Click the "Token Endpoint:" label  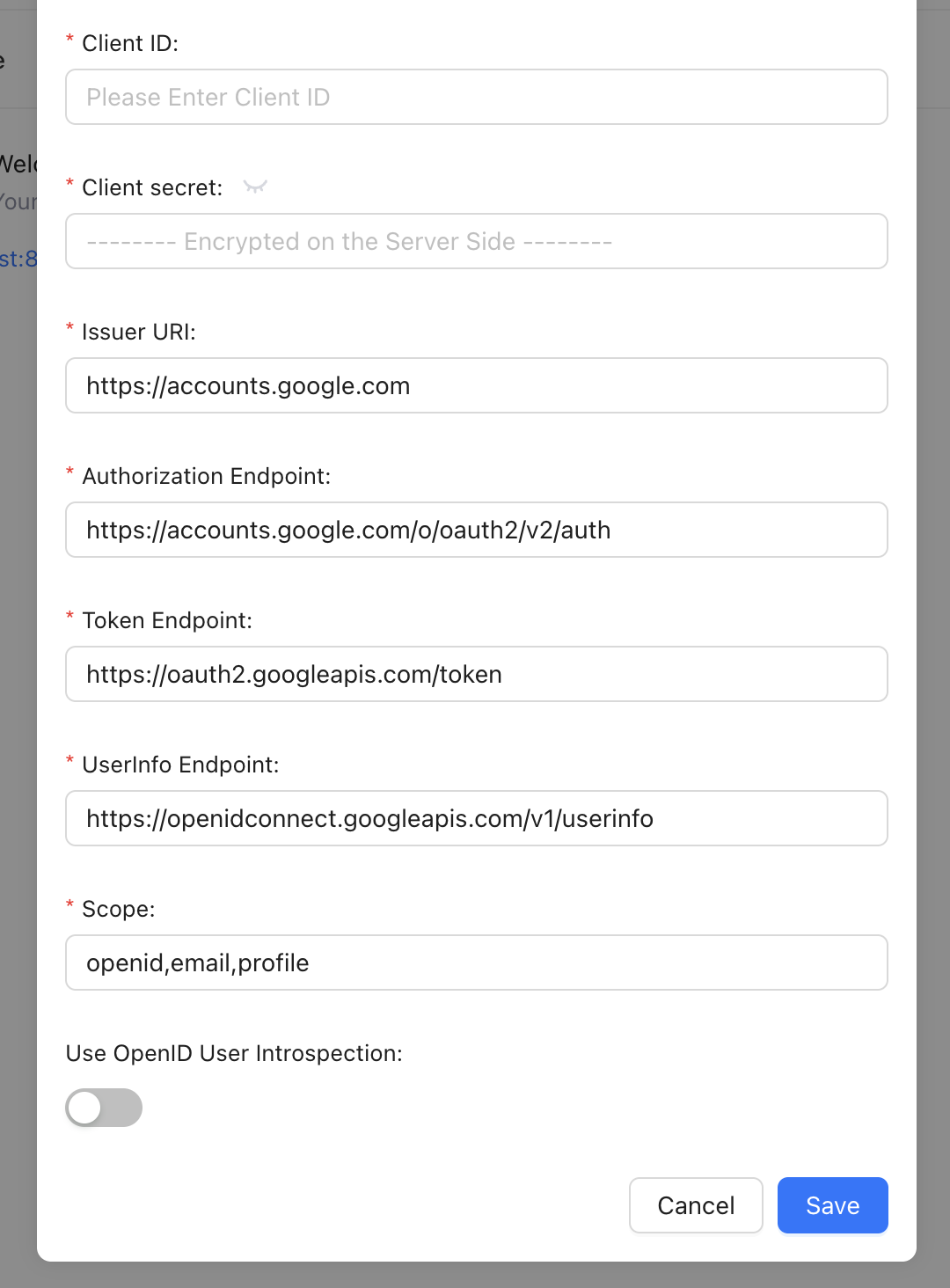[166, 620]
